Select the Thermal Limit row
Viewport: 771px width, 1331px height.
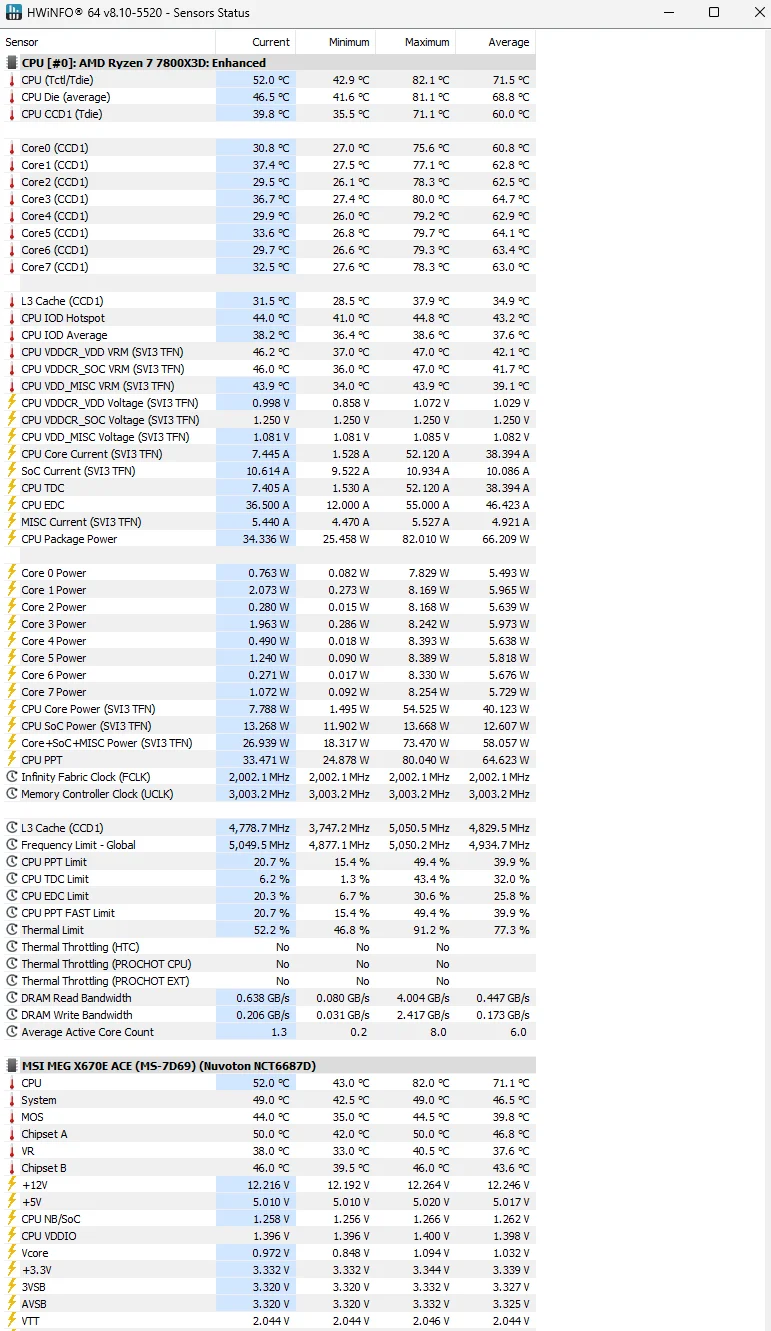[x=268, y=930]
